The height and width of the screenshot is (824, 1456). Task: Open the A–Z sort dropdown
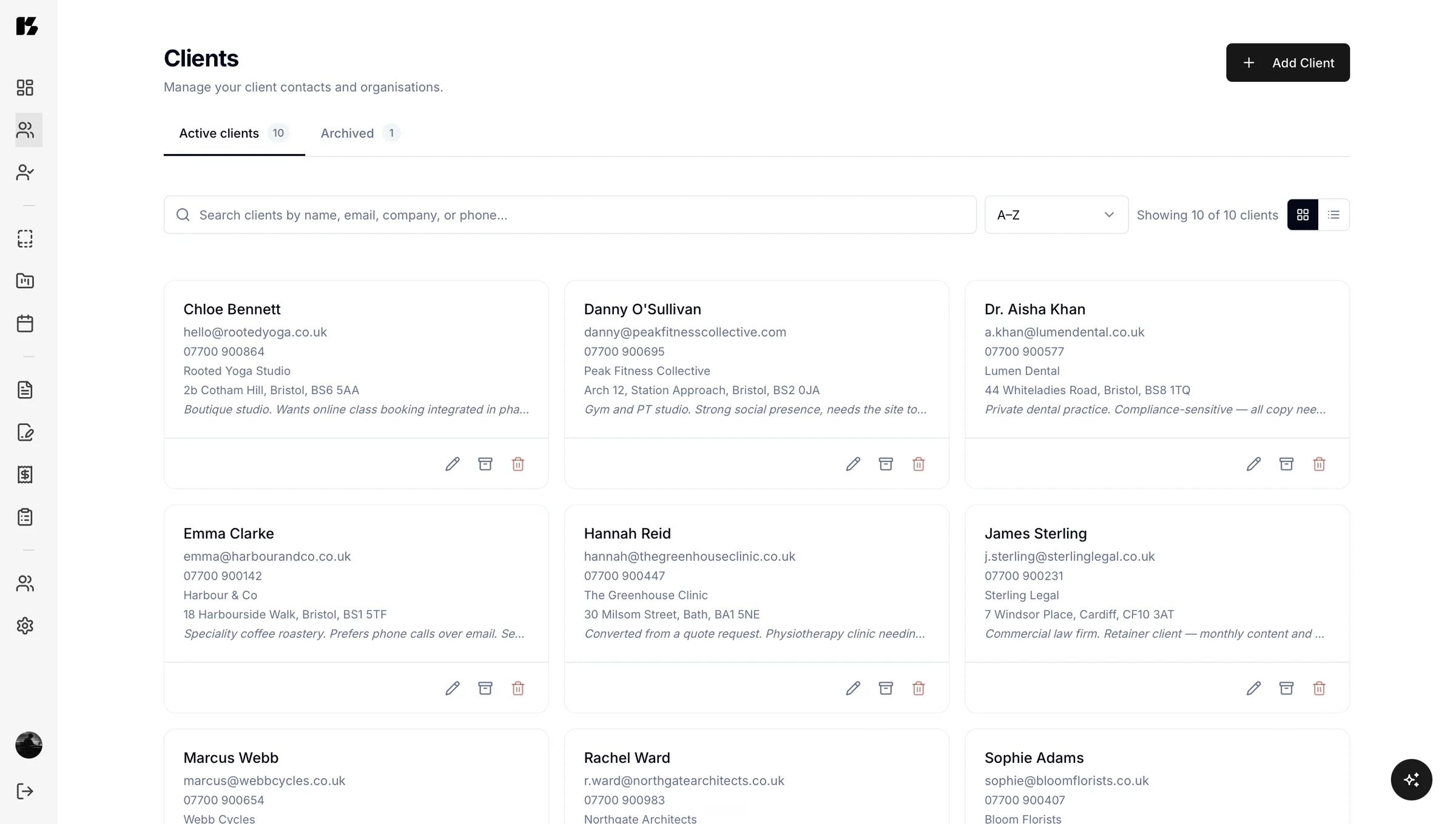(x=1056, y=215)
